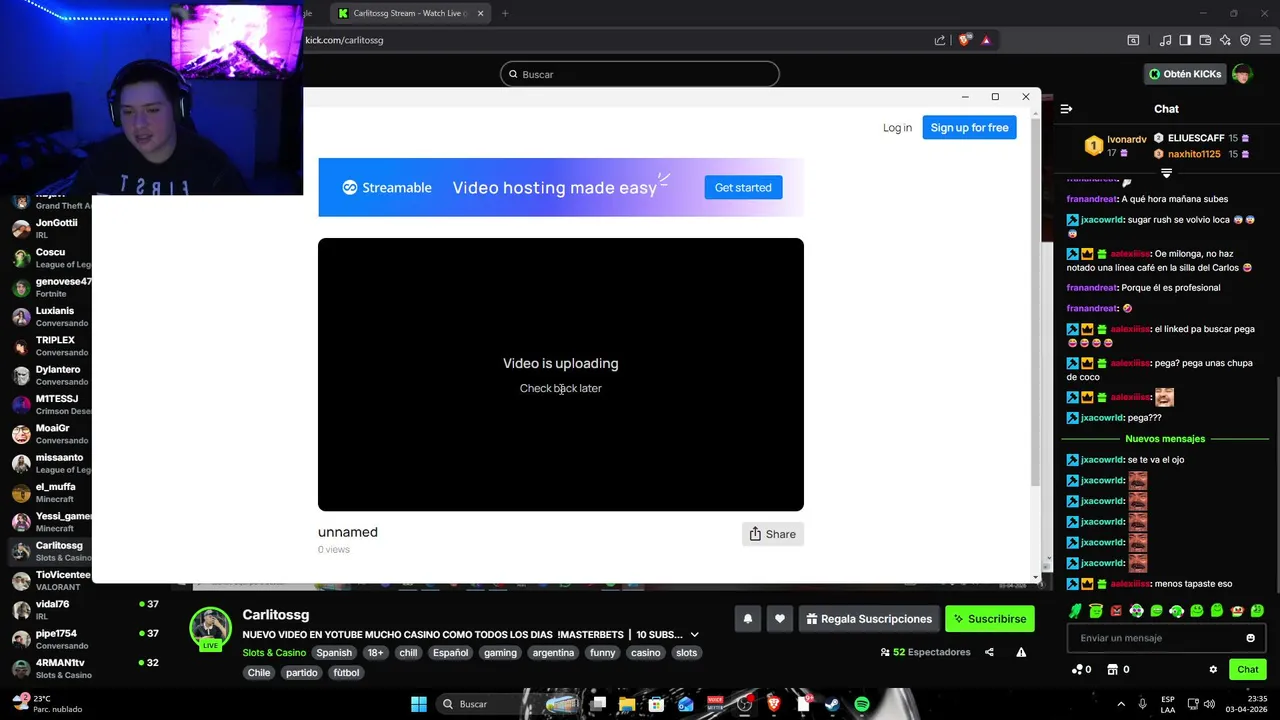Select the Carlitossg Stream browser tab
The height and width of the screenshot is (720, 1280).
(411, 13)
